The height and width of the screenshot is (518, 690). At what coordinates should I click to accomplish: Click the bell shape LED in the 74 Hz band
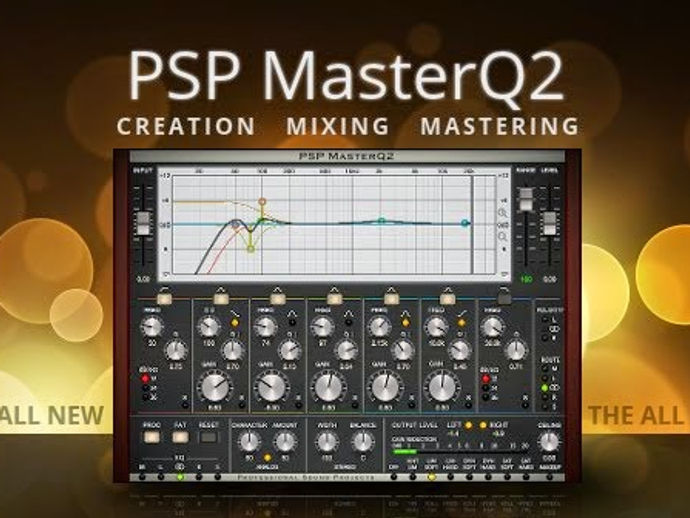292,323
